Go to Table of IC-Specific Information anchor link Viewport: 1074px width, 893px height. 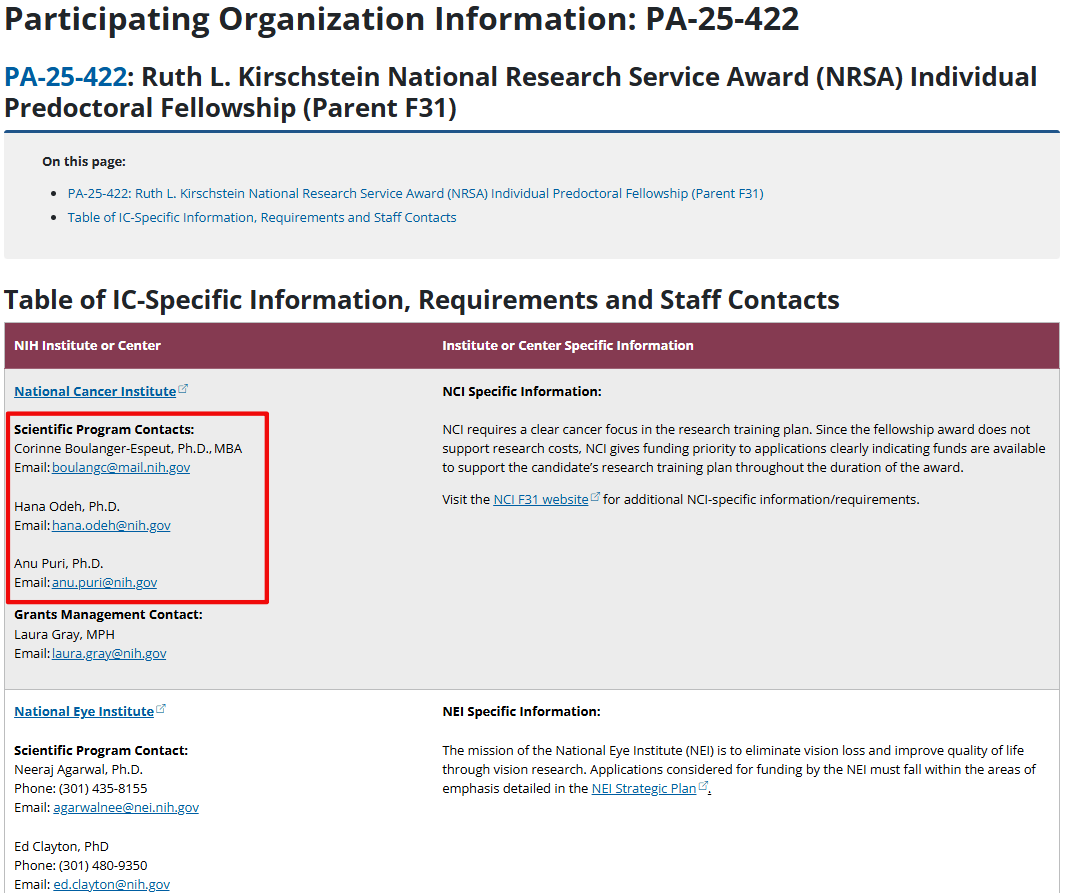pos(261,217)
